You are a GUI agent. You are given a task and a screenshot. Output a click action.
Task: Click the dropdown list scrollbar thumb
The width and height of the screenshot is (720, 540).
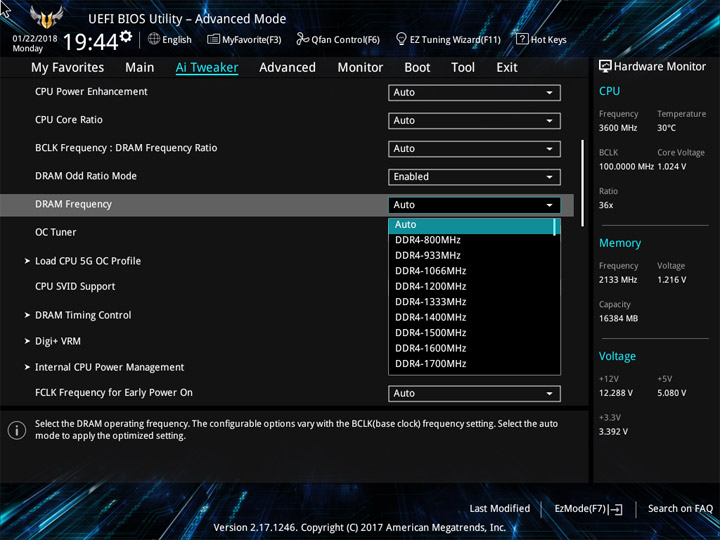tap(555, 227)
